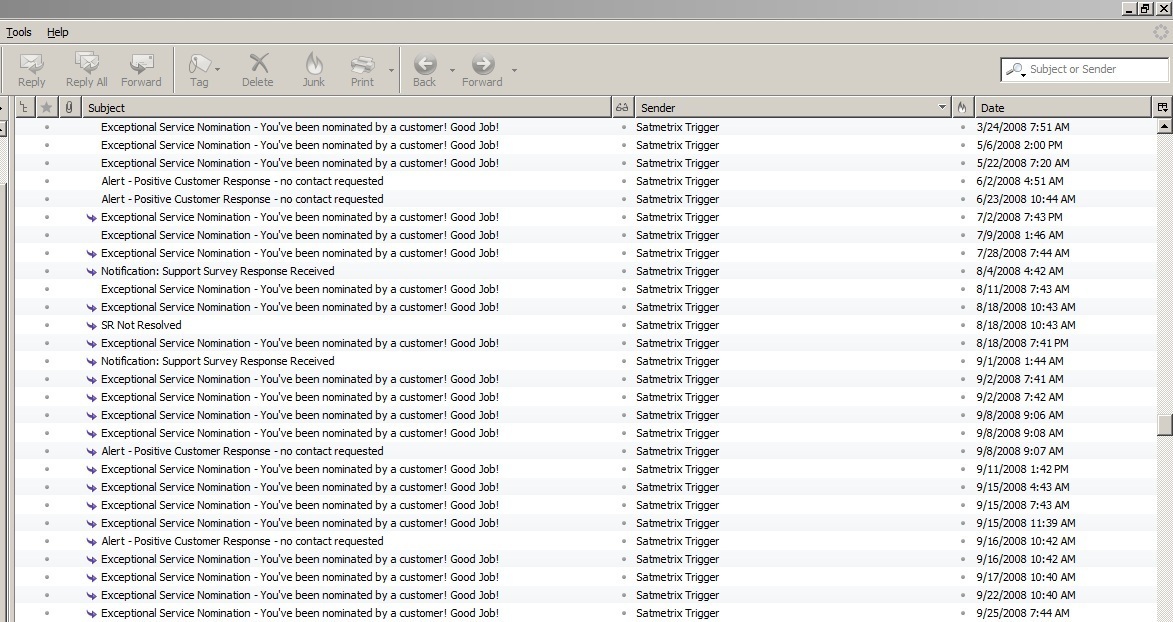
Task: Sort by the attachment paperclip column
Action: [69, 107]
